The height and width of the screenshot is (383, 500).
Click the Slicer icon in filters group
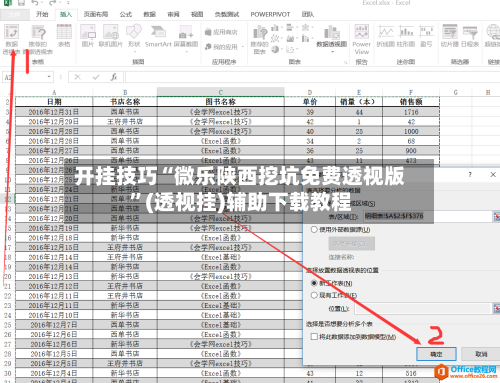tap(450, 36)
